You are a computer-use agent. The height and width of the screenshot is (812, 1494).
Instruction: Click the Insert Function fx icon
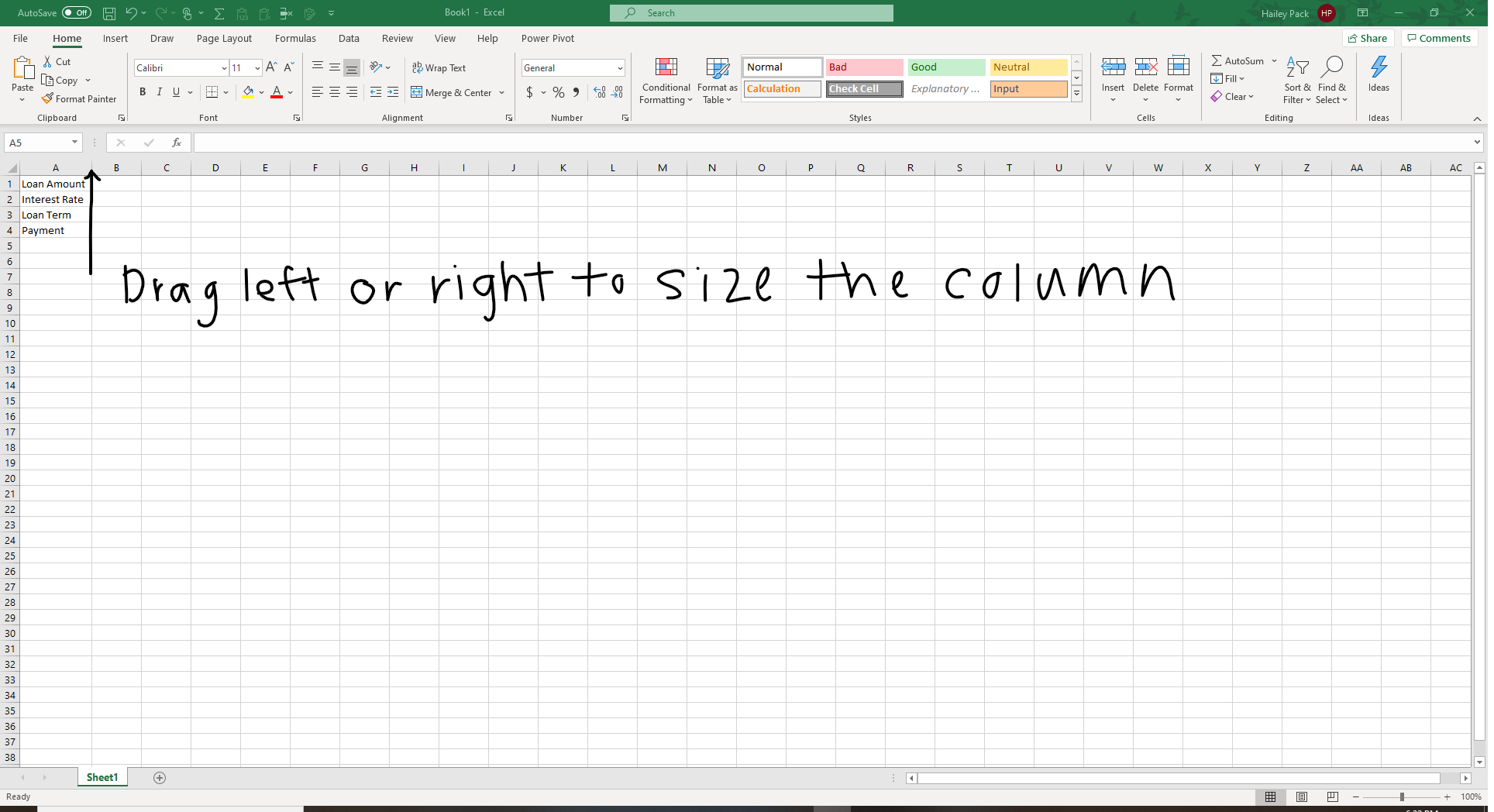tap(177, 143)
